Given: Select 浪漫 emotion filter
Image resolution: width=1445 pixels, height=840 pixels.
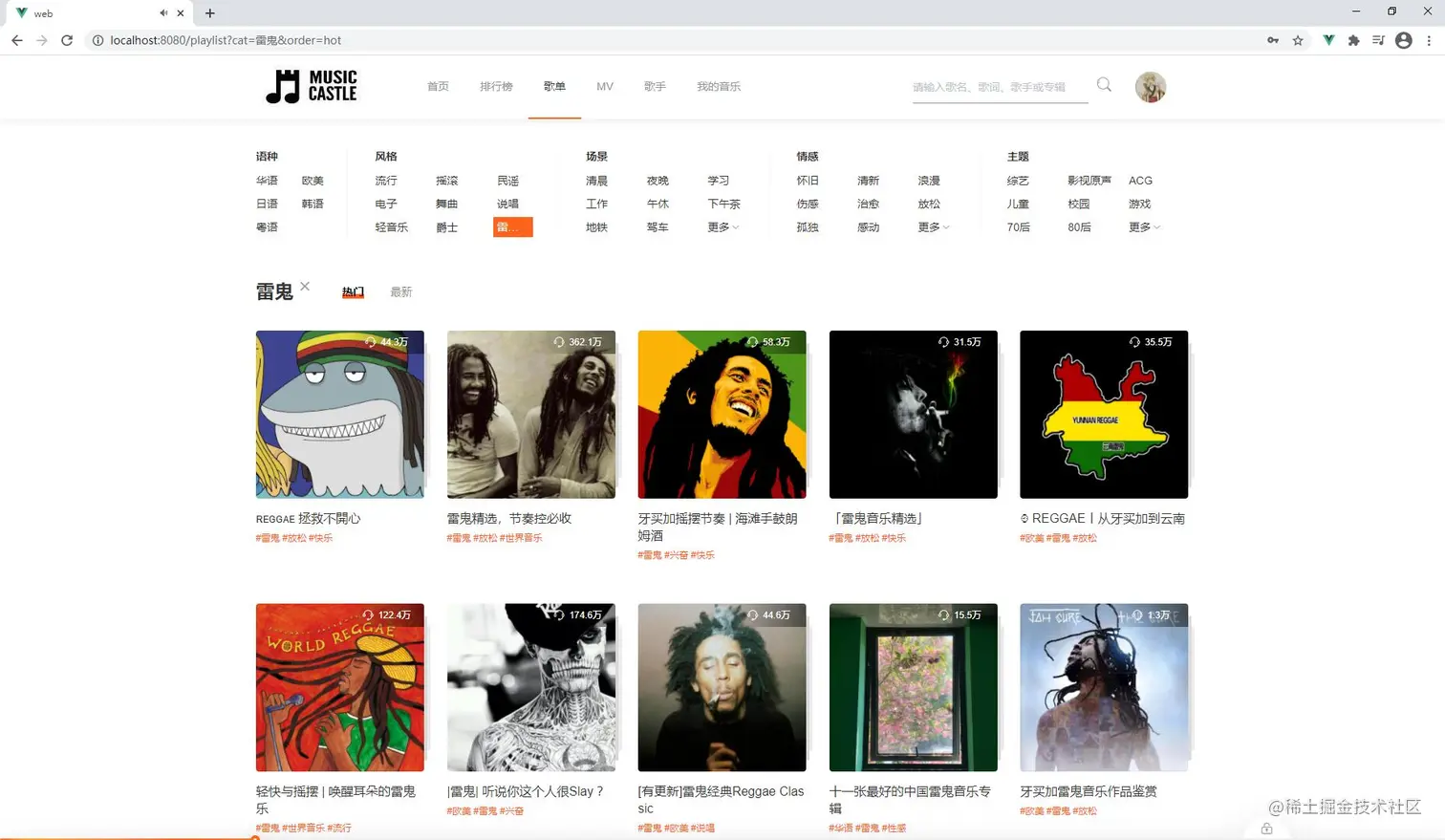Looking at the screenshot, I should tap(929, 181).
